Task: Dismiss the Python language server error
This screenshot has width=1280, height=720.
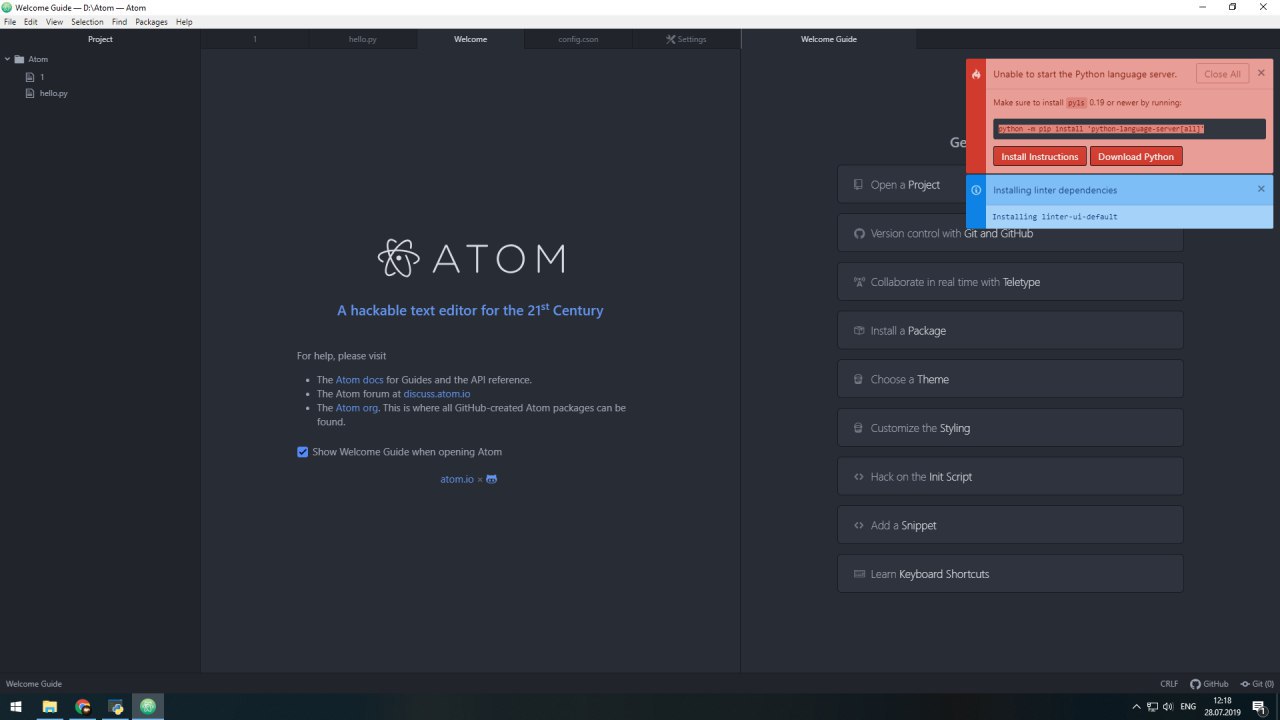Action: pos(1261,73)
